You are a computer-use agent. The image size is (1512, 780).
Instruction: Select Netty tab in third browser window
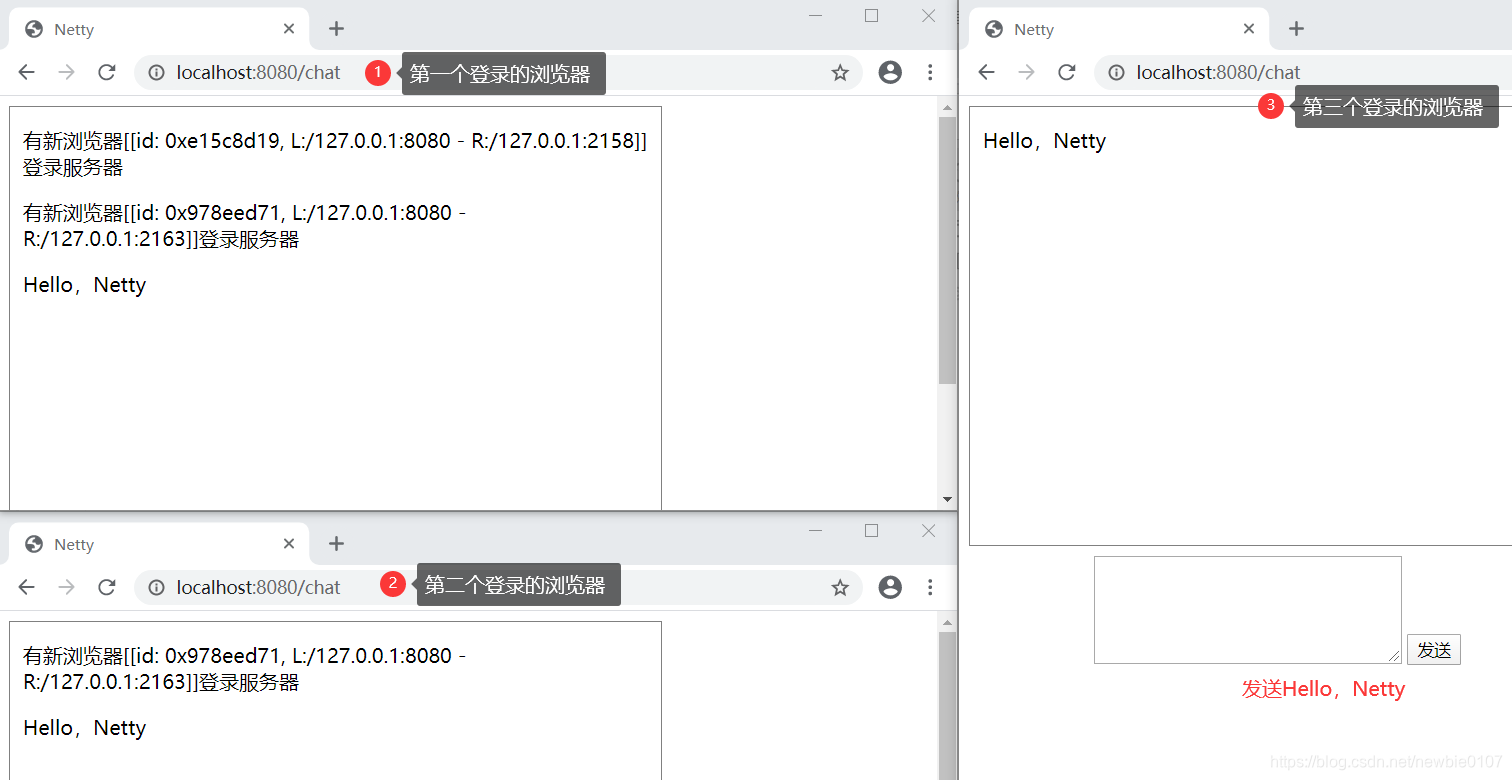[x=1120, y=29]
